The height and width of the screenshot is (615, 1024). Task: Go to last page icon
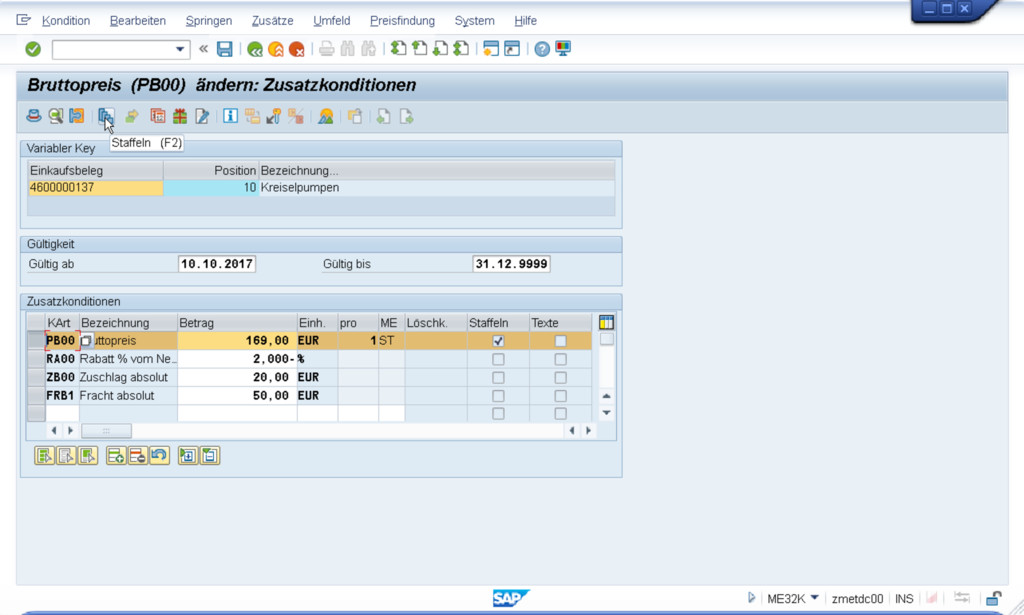point(461,48)
